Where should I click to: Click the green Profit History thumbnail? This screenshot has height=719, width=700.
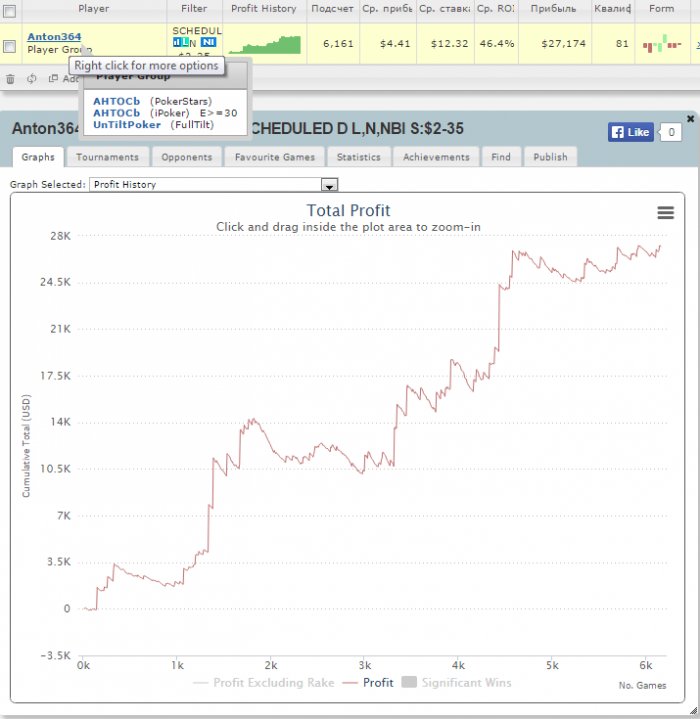pyautogui.click(x=265, y=45)
